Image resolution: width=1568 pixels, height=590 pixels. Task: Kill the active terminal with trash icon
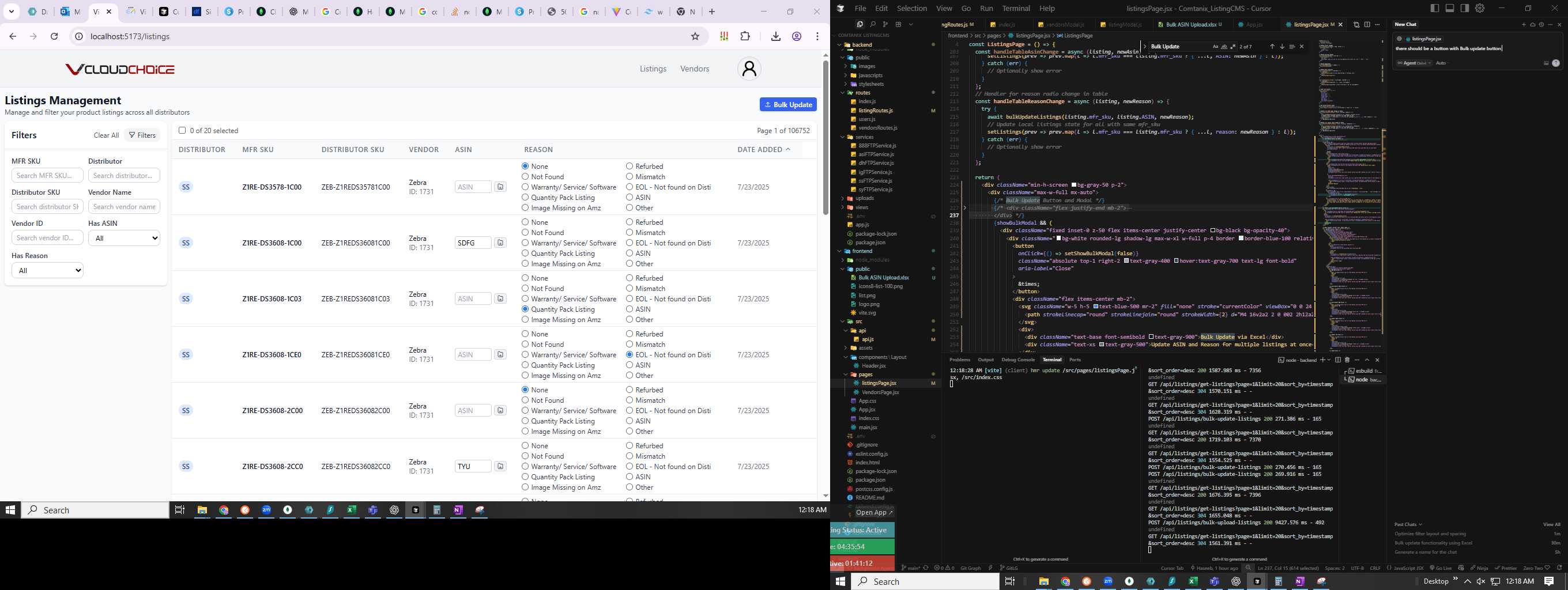1347,360
